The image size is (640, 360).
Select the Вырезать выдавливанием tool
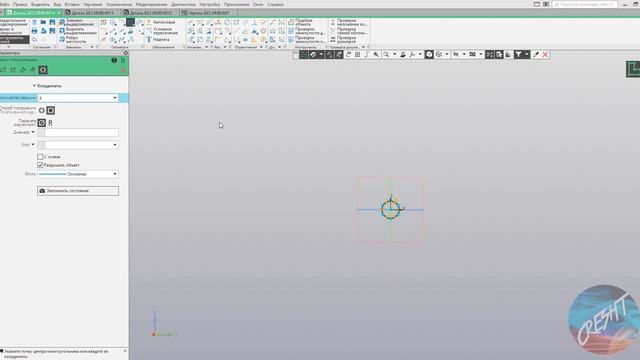[77, 31]
